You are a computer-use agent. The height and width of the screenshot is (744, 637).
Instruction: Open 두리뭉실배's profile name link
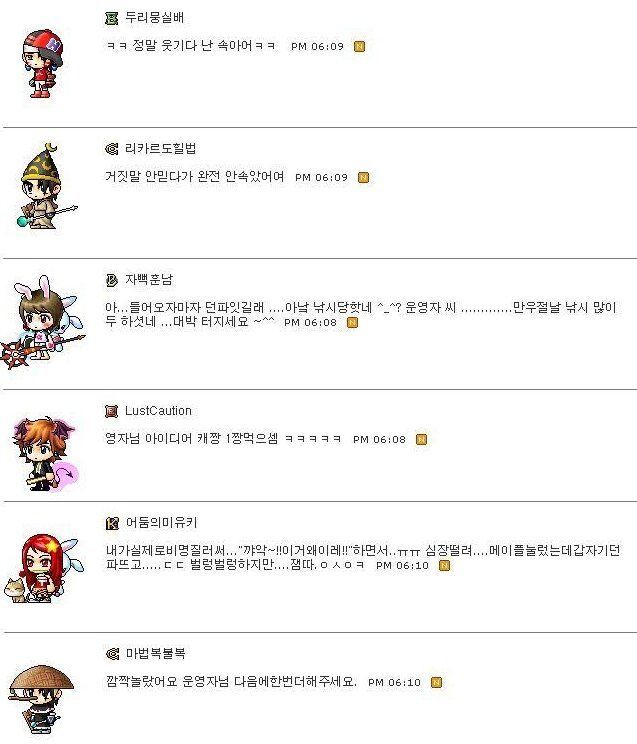154,18
